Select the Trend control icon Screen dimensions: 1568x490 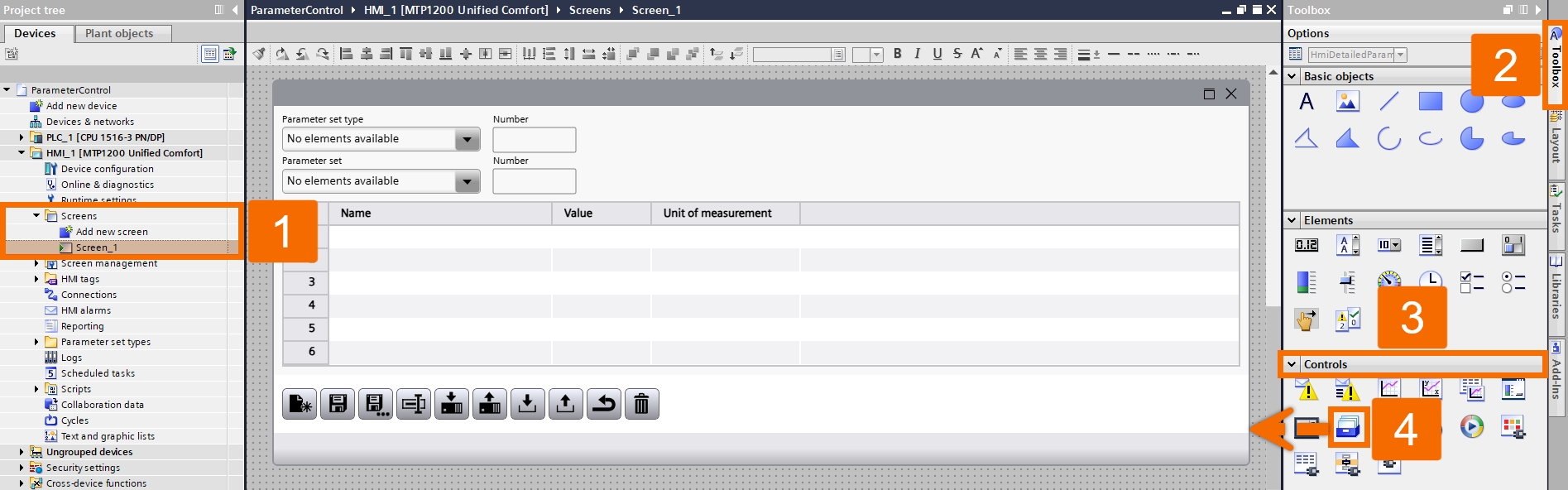(1389, 388)
